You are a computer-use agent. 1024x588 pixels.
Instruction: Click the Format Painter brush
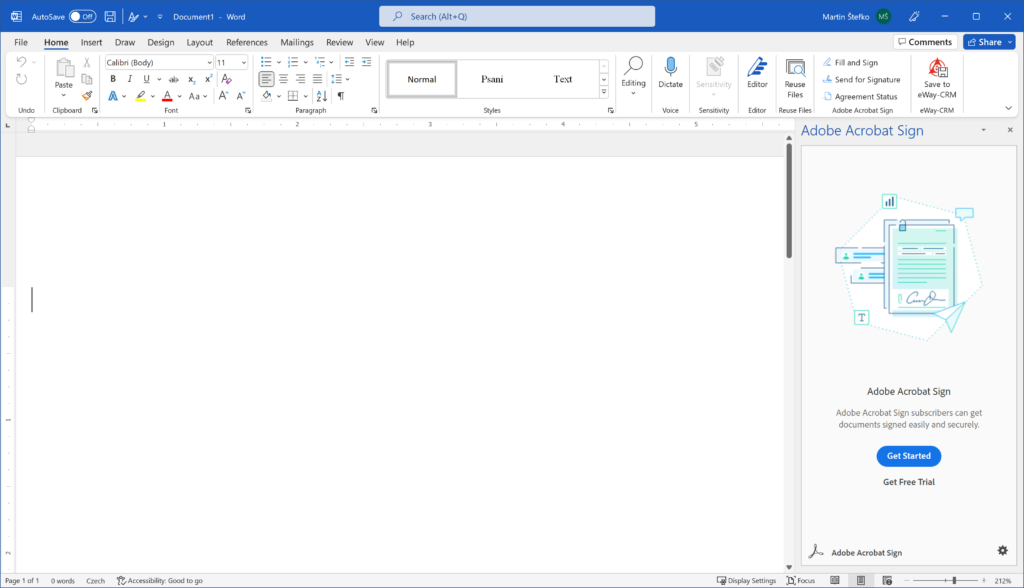(87, 95)
